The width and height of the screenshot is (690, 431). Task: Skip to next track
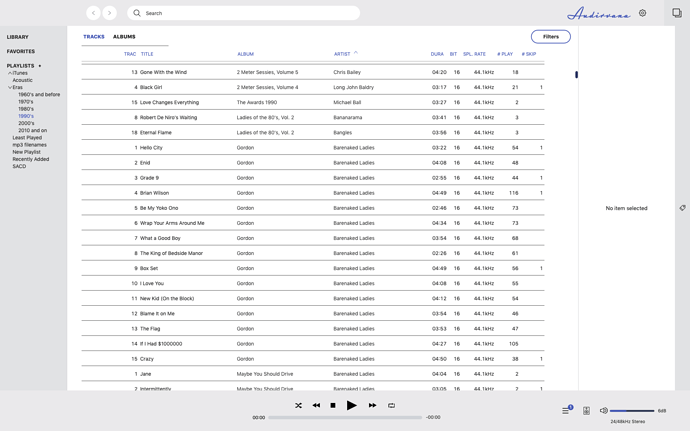click(372, 405)
